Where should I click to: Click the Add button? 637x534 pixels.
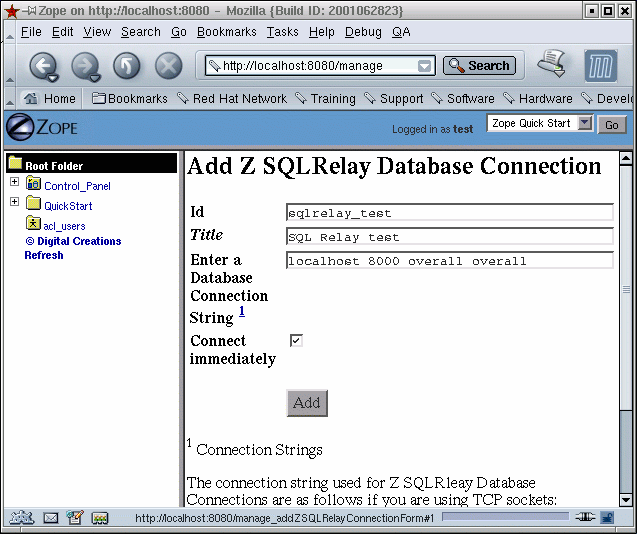tap(306, 403)
